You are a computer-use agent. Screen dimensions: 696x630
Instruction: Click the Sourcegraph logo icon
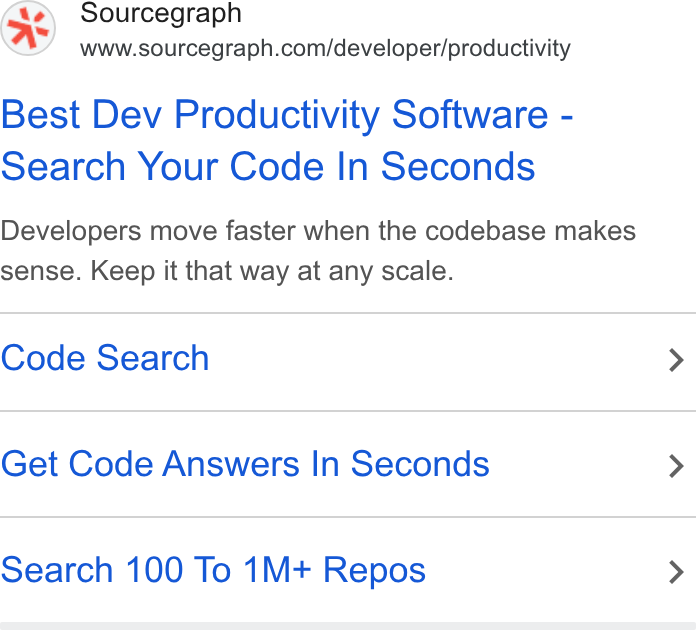point(28,28)
